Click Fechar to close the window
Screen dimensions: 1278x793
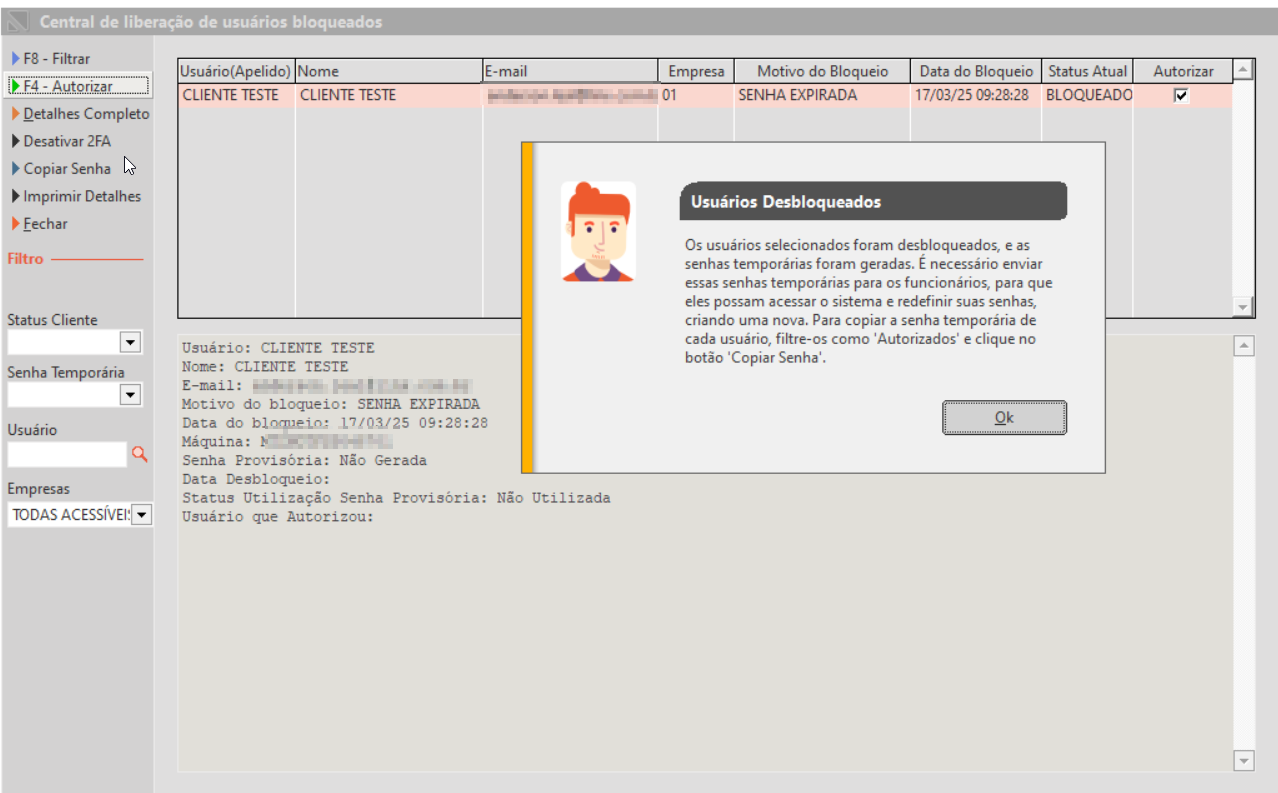pos(39,224)
